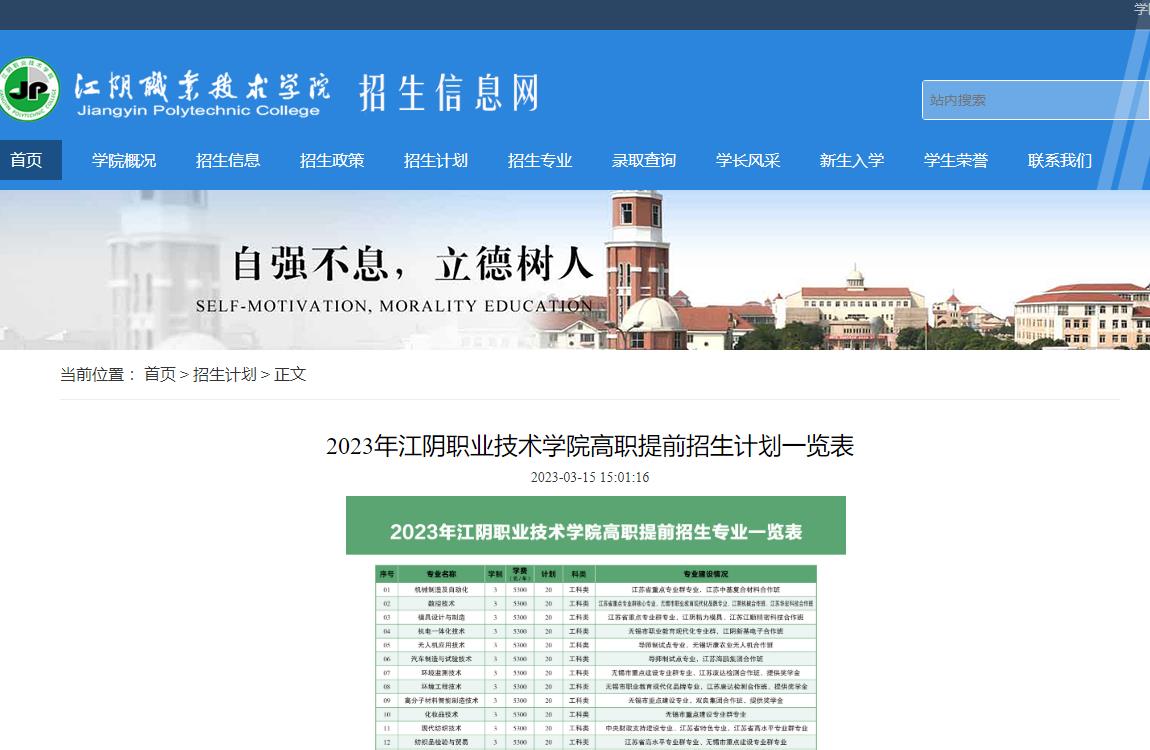Go to 首页 in the navigation bar
This screenshot has height=750, width=1150.
click(x=26, y=160)
